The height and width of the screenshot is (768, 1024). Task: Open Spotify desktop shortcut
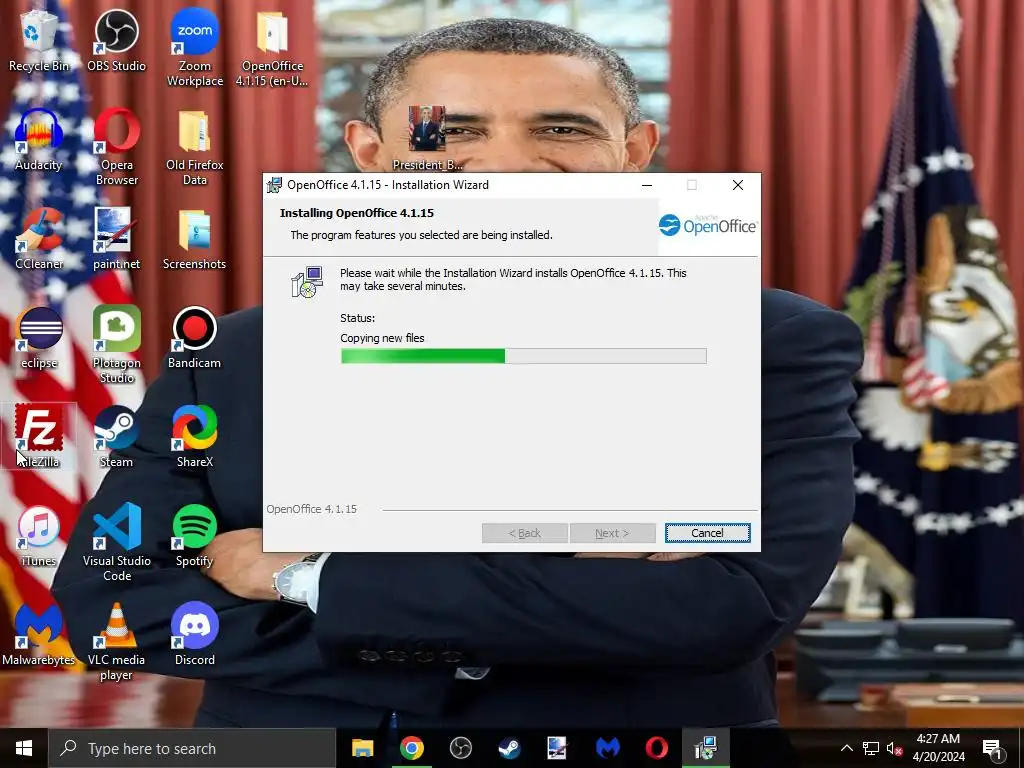195,536
